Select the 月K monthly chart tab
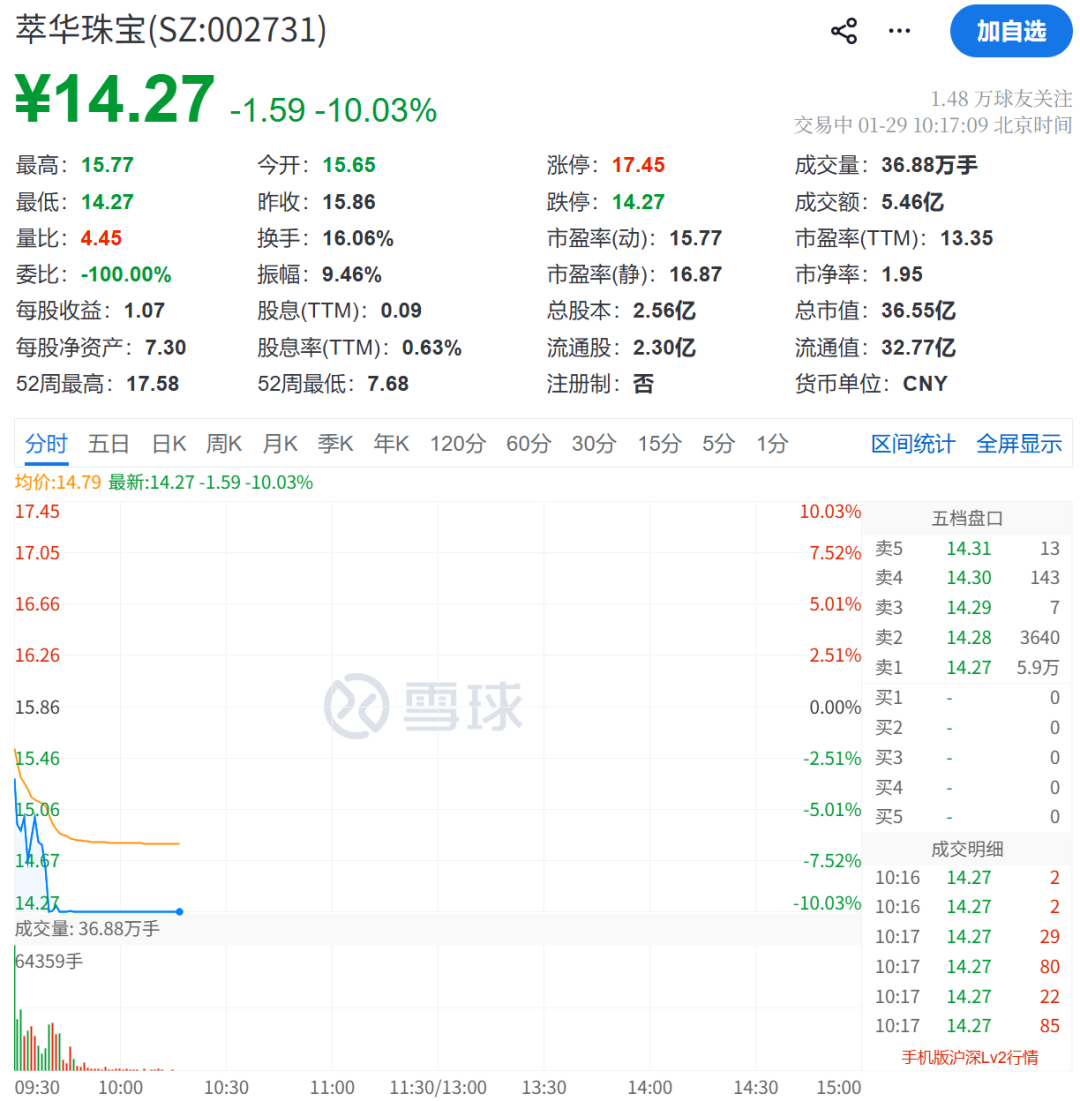 279,444
